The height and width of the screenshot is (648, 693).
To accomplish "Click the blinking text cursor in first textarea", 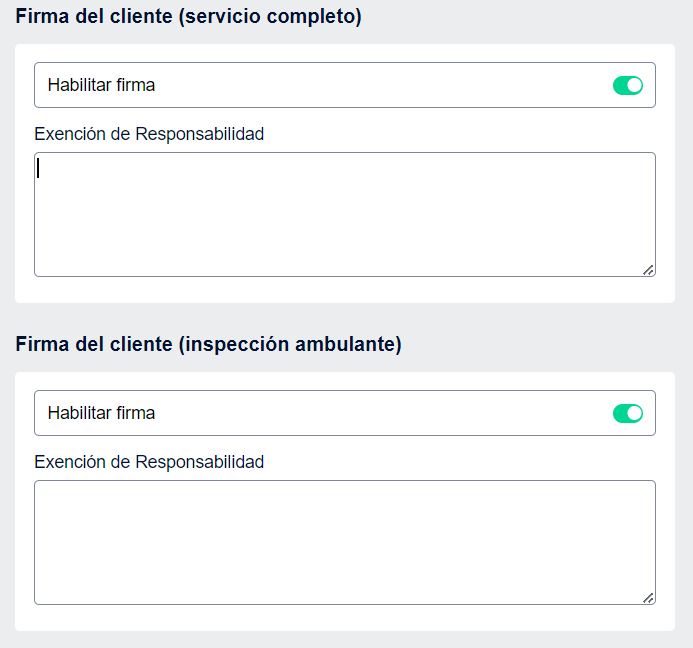I will click(39, 168).
